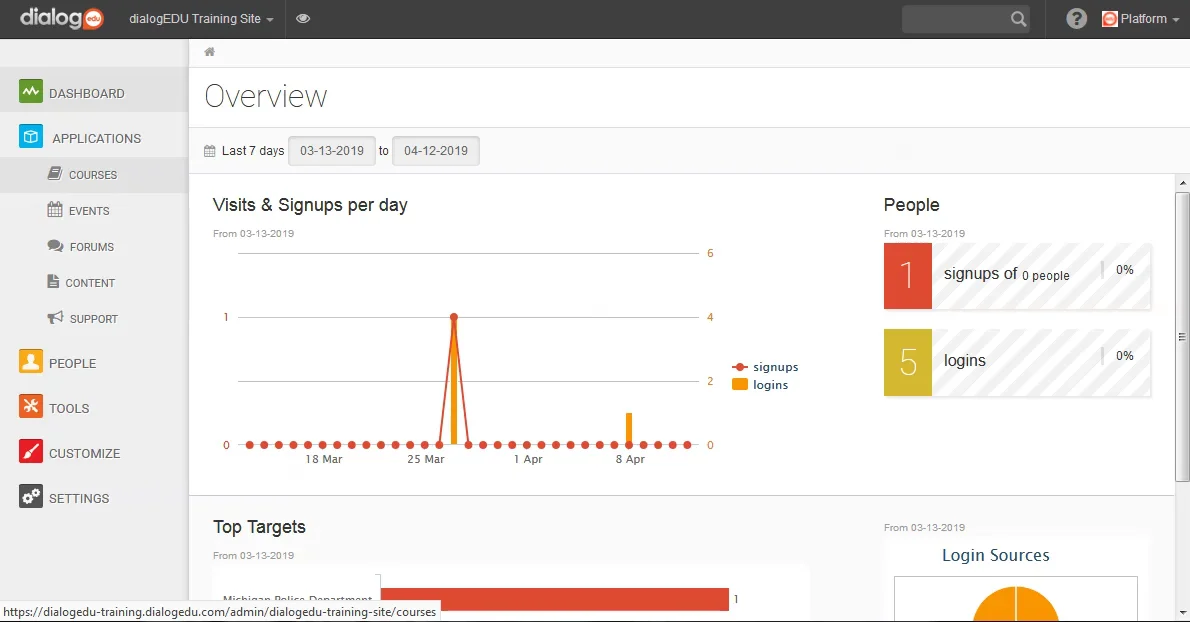
Task: Click the Customize paintbrush icon
Action: click(x=30, y=451)
